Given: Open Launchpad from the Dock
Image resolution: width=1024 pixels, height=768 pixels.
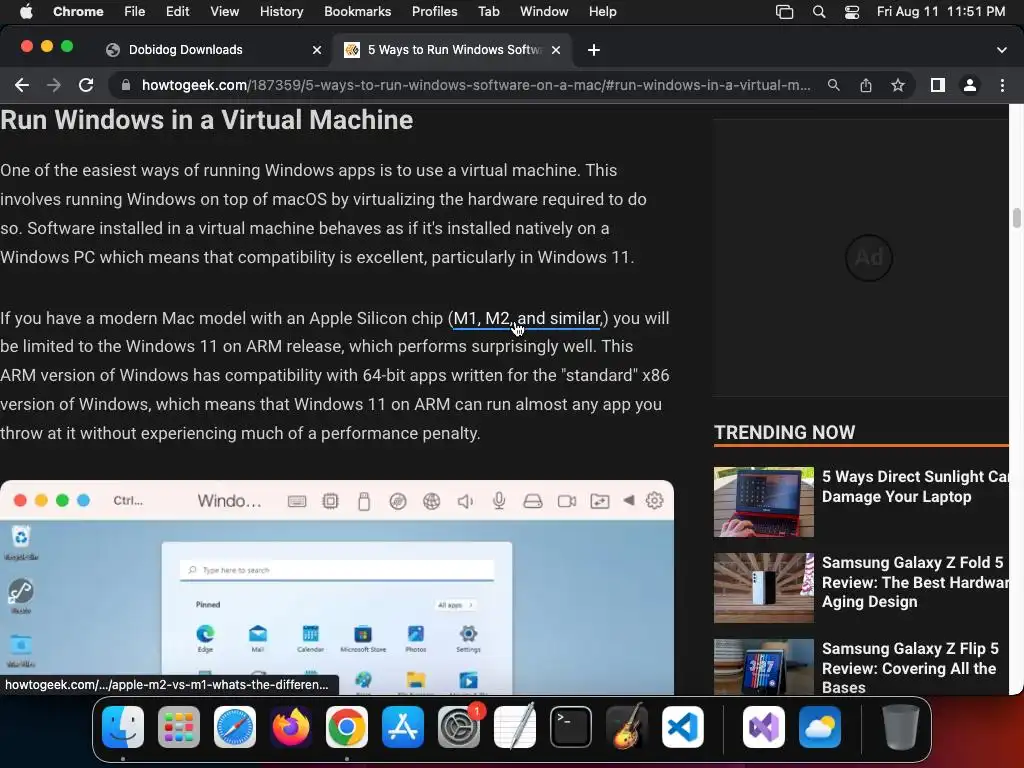Looking at the screenshot, I should [x=179, y=727].
